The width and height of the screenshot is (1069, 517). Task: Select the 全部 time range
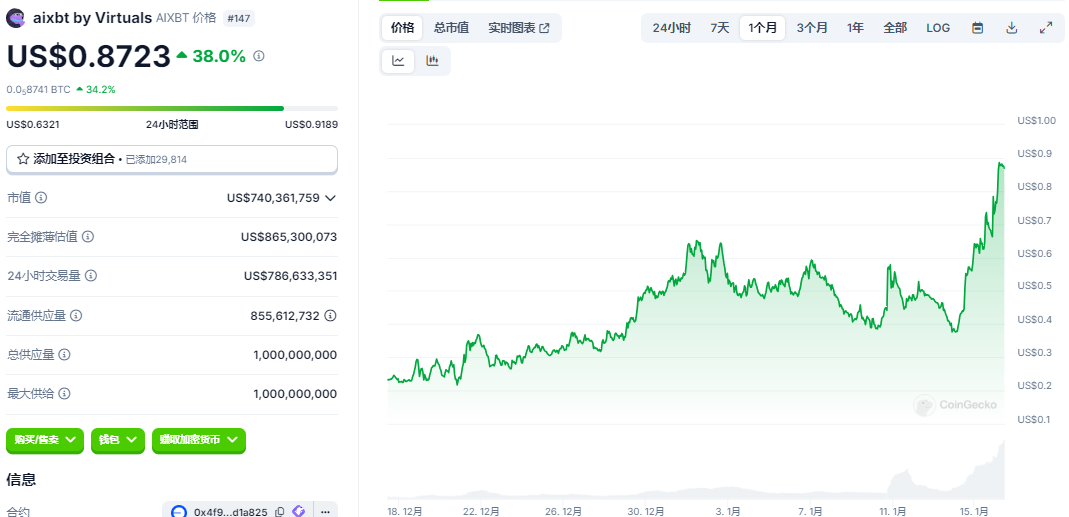point(895,28)
